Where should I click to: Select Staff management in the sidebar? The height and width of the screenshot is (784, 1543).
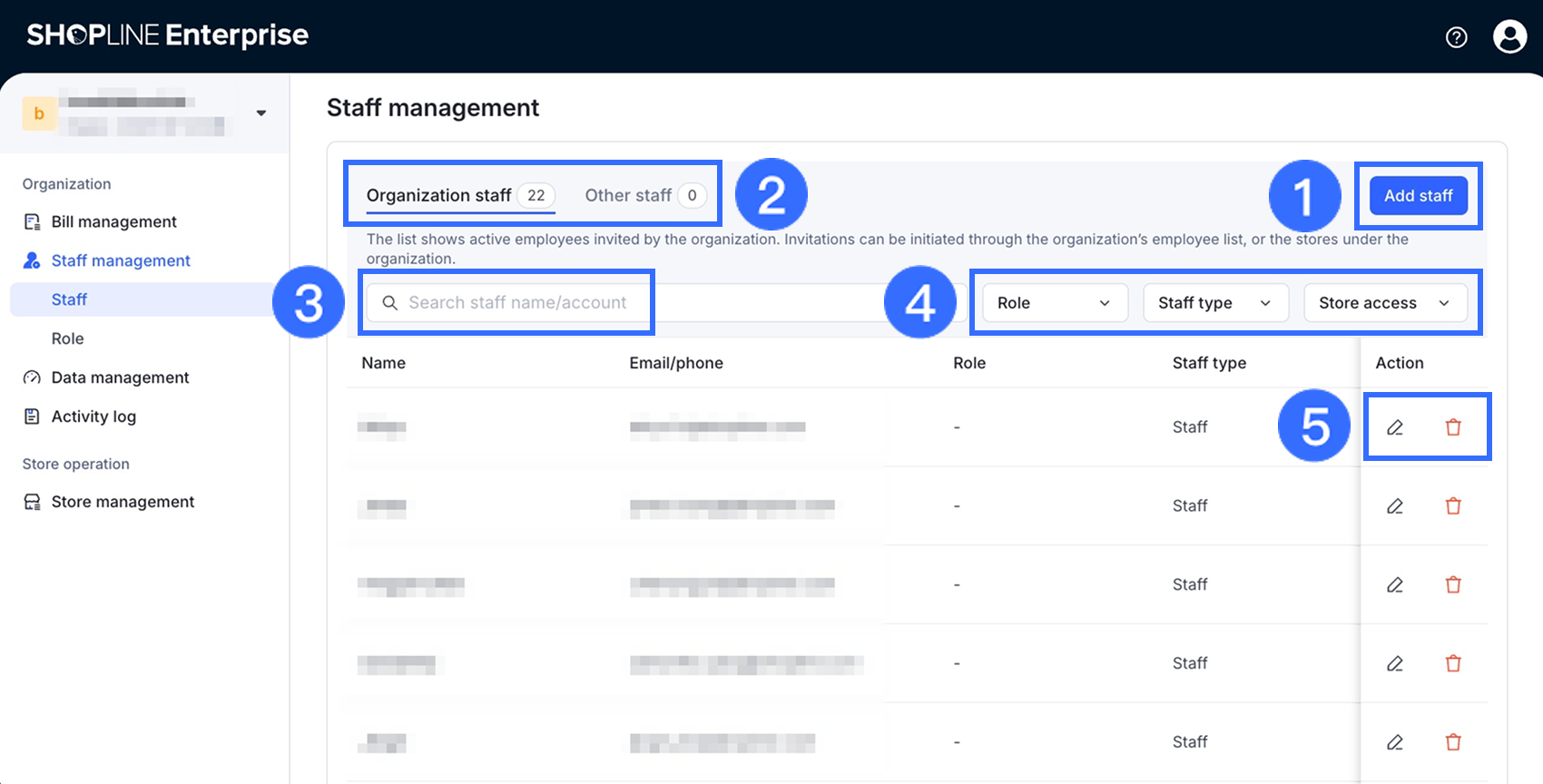pyautogui.click(x=121, y=261)
